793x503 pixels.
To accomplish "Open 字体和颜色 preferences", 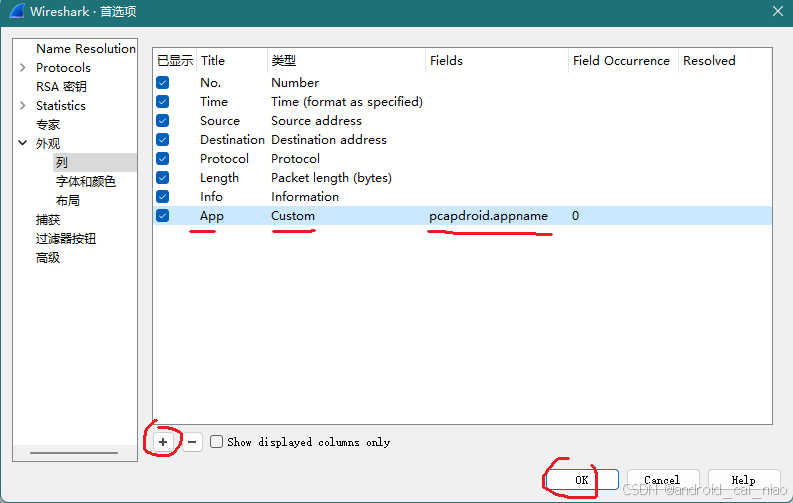I will tap(85, 181).
